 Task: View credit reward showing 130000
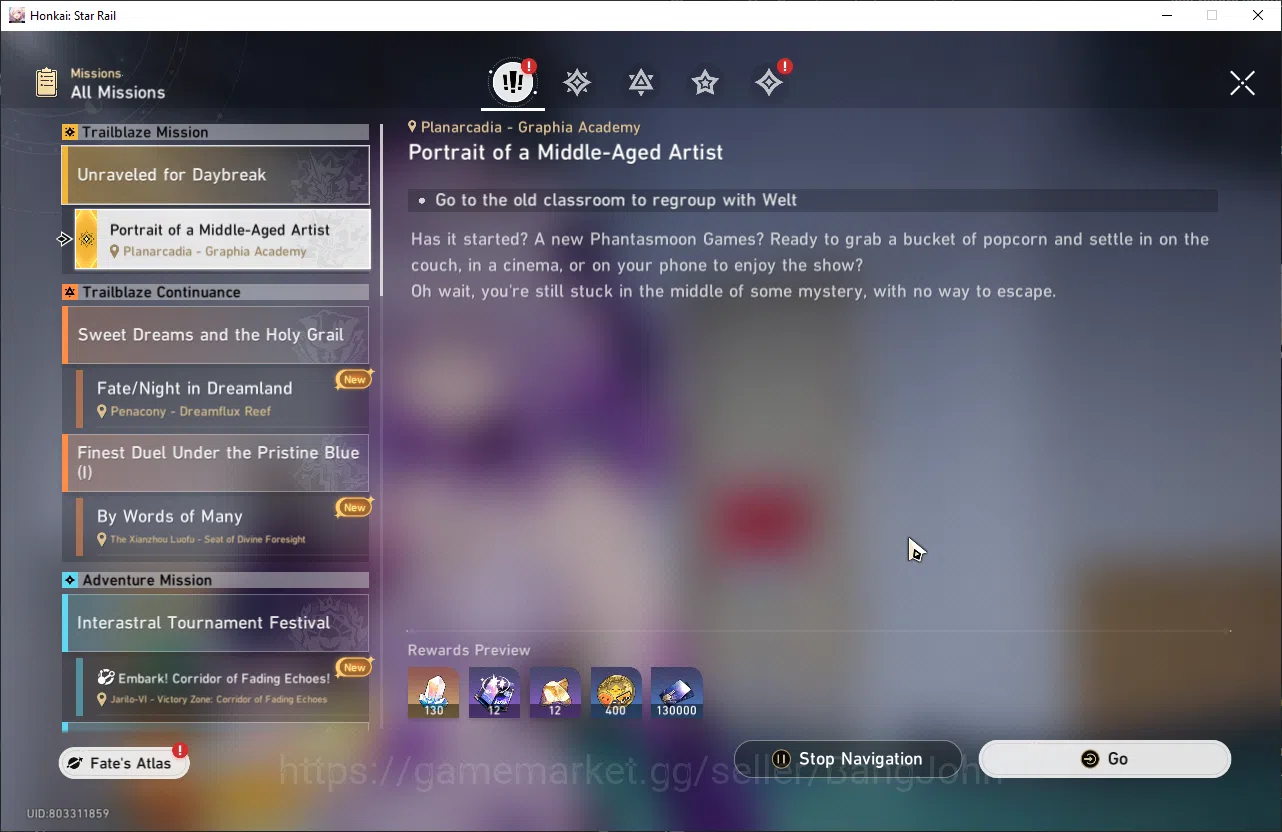pyautogui.click(x=677, y=693)
